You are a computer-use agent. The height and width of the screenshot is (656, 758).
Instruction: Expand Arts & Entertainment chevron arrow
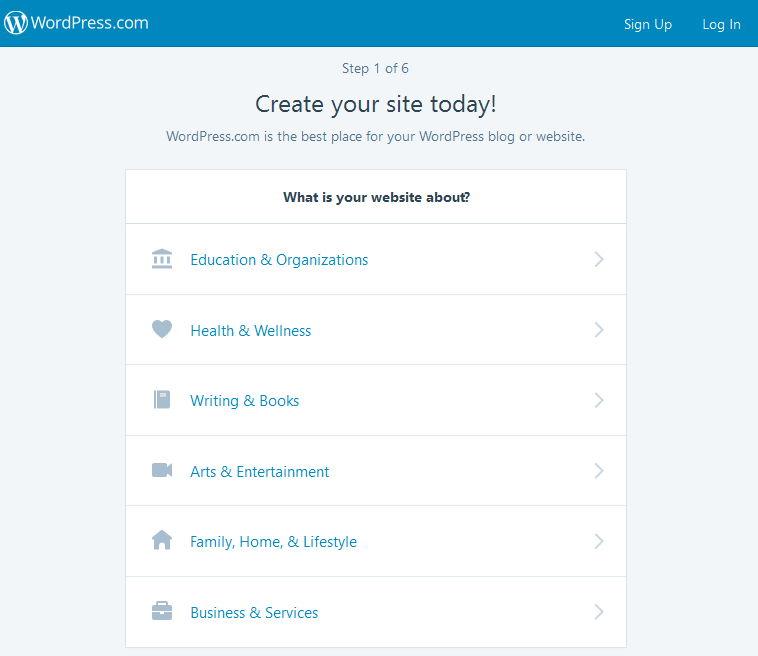(x=599, y=471)
